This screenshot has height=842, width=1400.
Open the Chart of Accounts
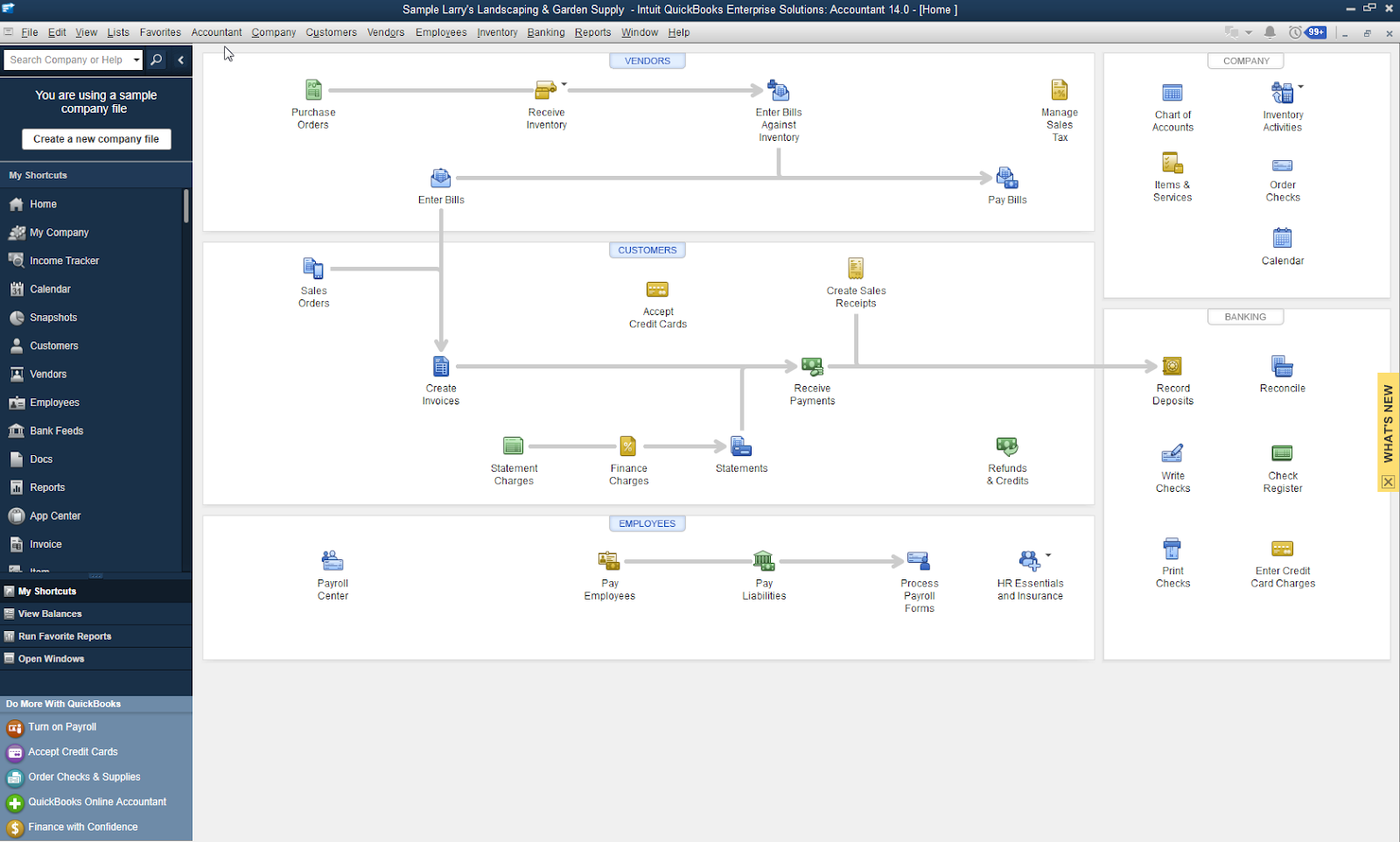click(x=1172, y=93)
